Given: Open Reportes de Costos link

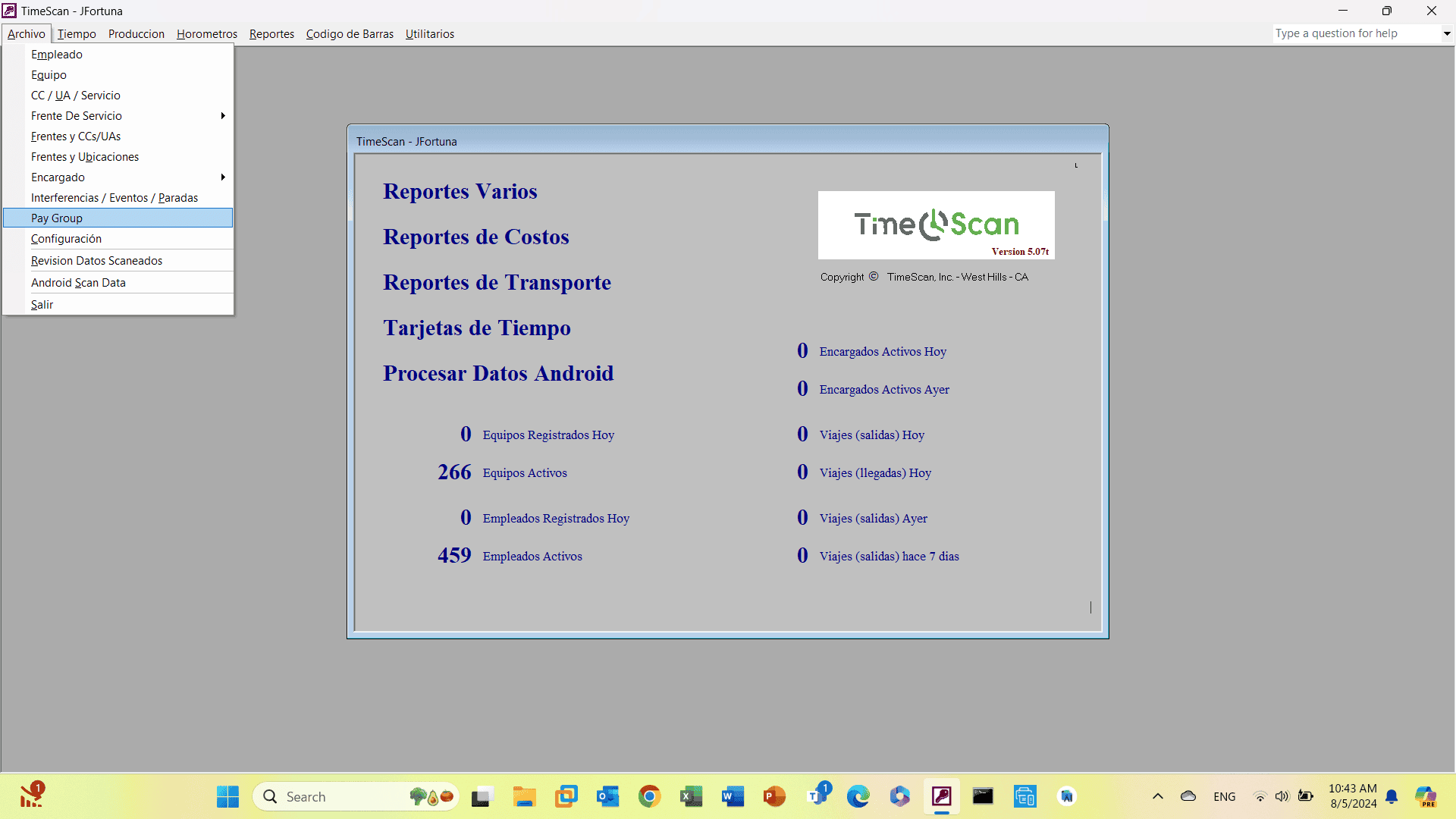Looking at the screenshot, I should tap(475, 237).
